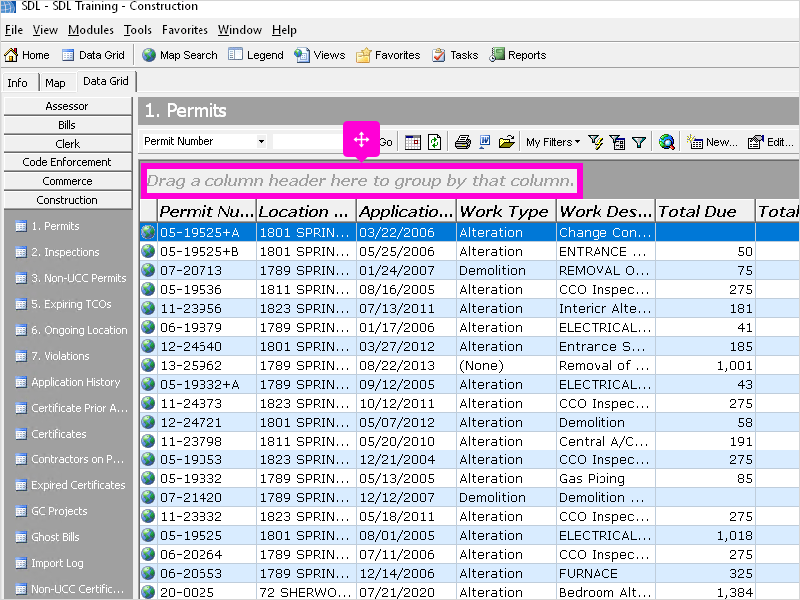Open the Modules menu
800x600 pixels.
coord(91,30)
